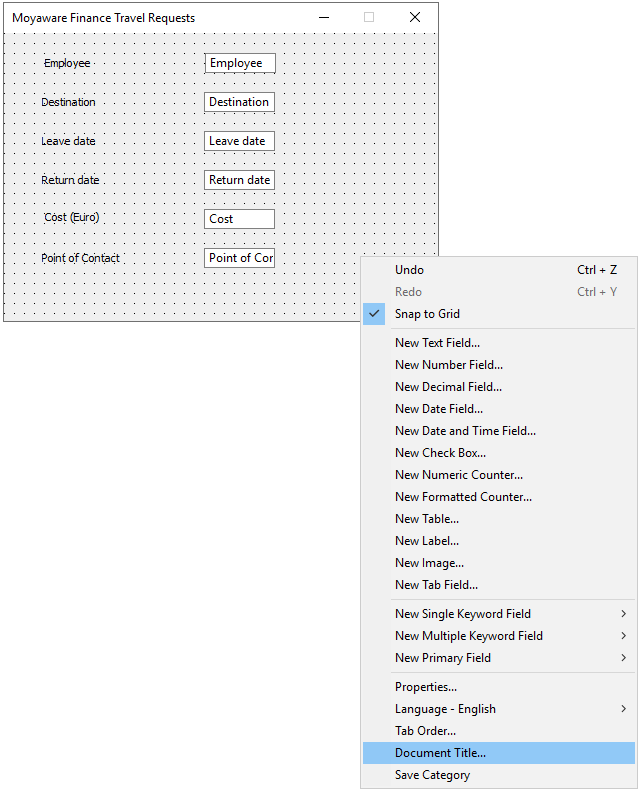Image resolution: width=643 pixels, height=794 pixels.
Task: Open Document Title... menu entry
Action: [499, 753]
